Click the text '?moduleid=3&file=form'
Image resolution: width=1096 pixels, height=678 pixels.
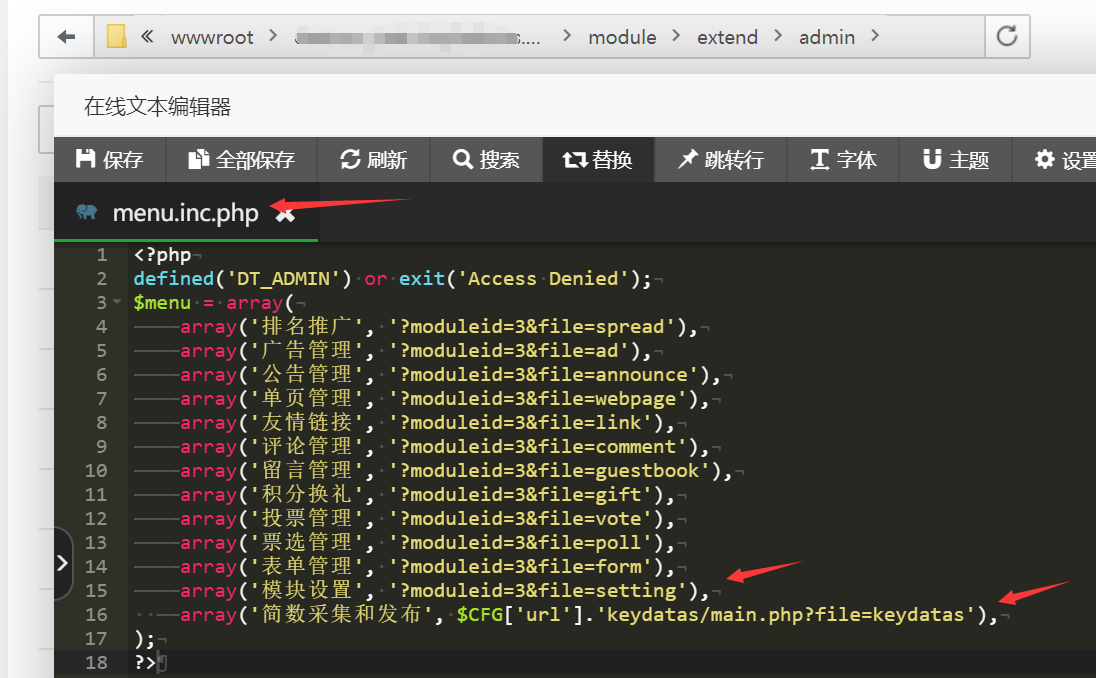[x=521, y=566]
